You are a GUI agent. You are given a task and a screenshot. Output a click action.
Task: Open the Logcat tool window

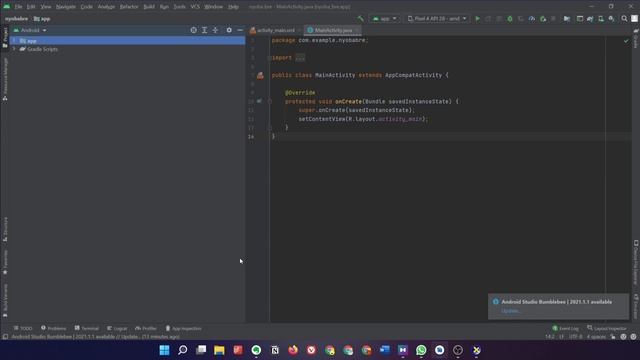coord(117,328)
